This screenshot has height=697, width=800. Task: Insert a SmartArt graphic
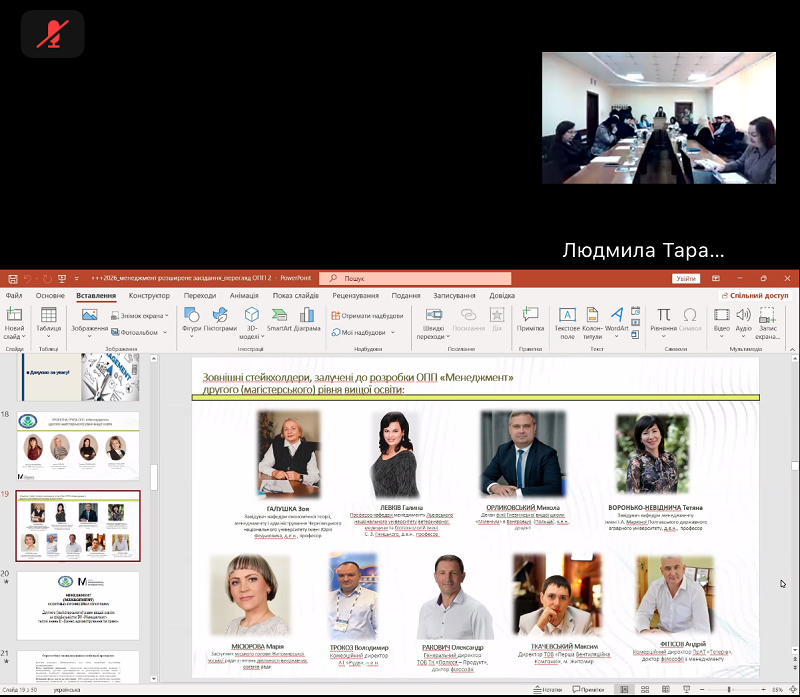(x=278, y=320)
